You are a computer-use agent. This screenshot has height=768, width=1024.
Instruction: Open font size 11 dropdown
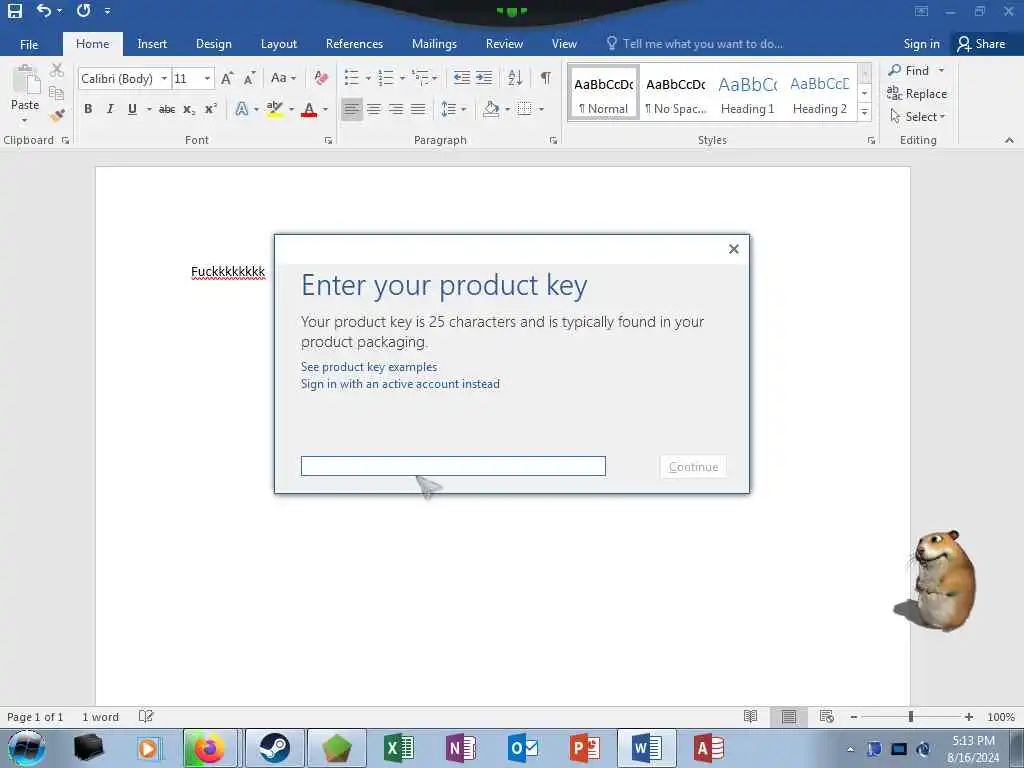click(207, 78)
